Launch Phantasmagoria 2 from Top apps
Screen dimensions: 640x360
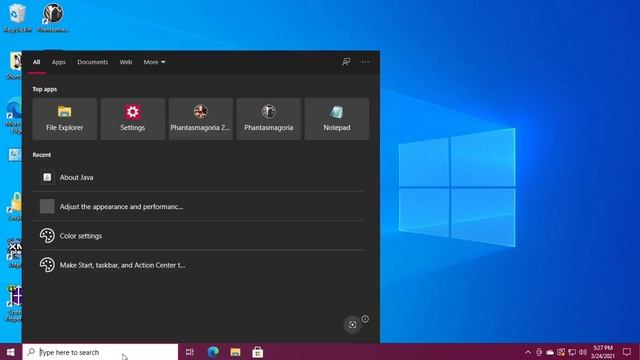[x=200, y=119]
